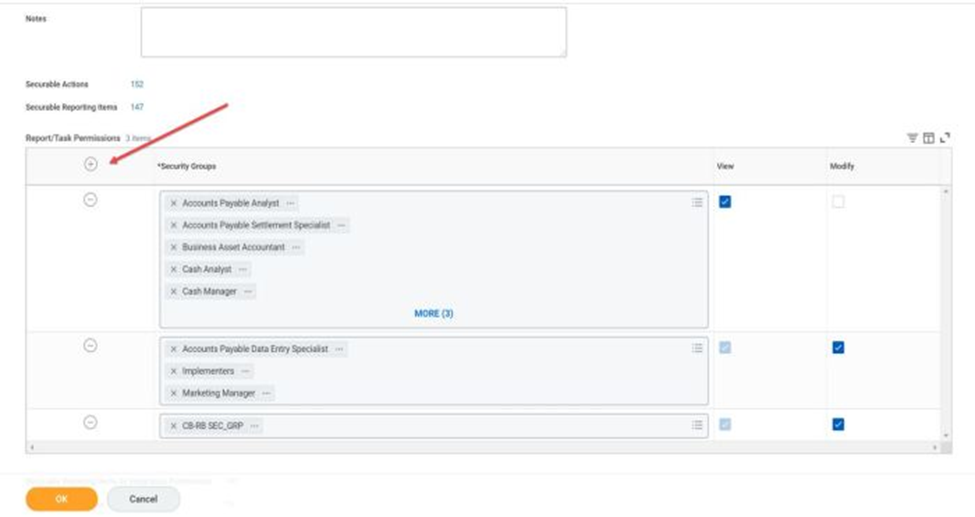Click inside the Notes text area
Image resolution: width=975 pixels, height=517 pixels.
353,32
